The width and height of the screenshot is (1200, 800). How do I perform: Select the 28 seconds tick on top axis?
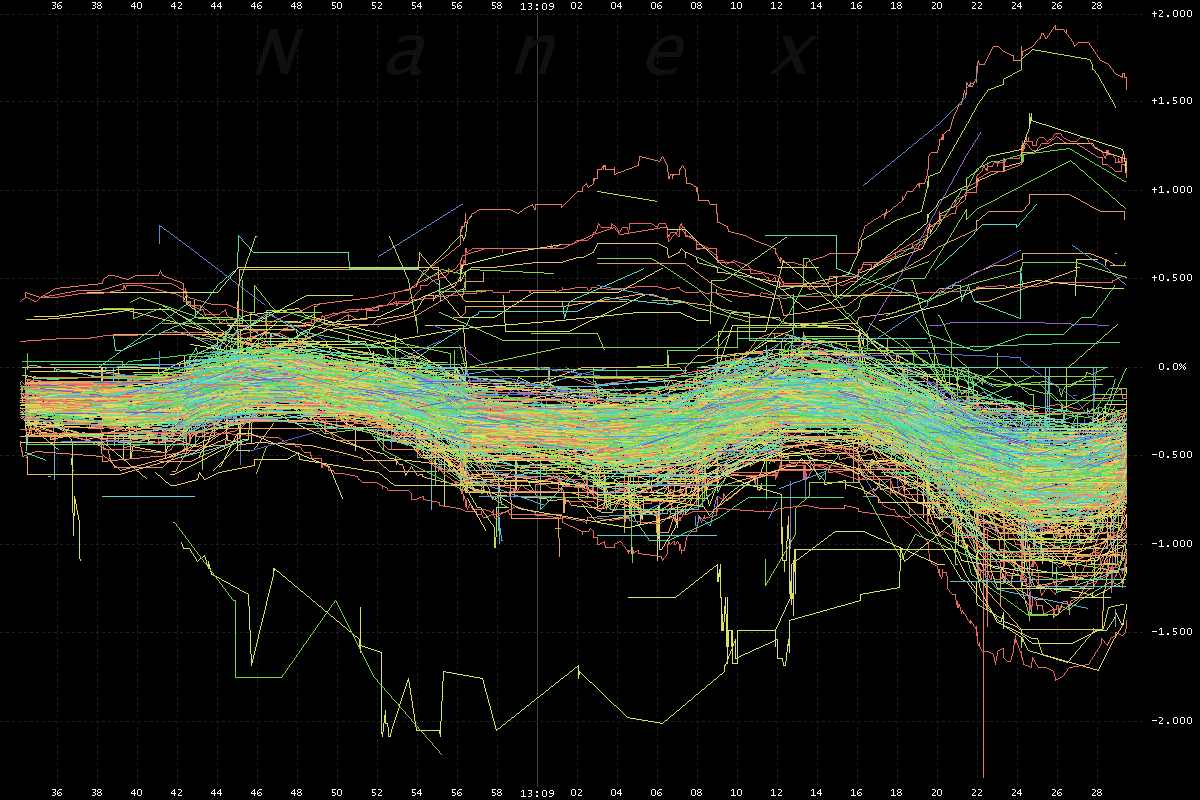(1097, 6)
